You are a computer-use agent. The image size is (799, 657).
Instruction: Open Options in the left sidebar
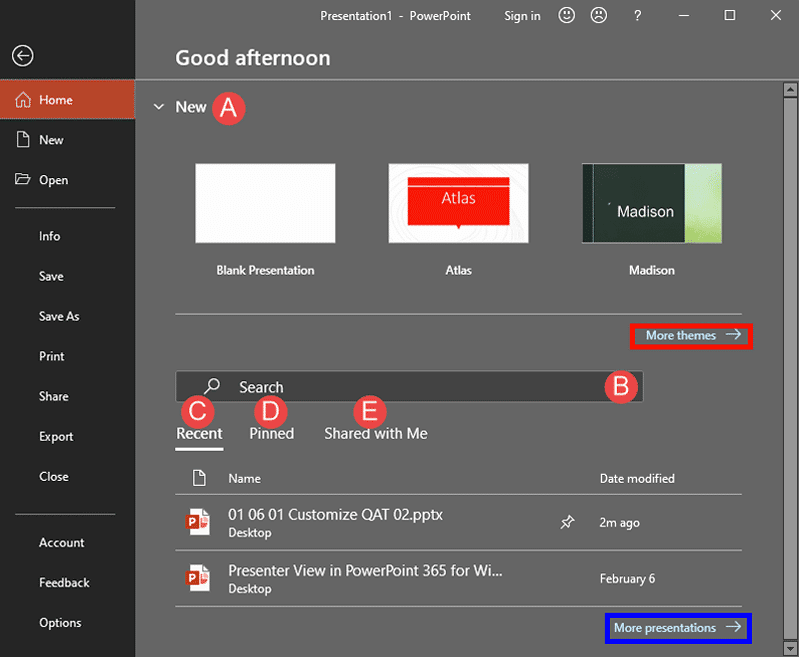[60, 622]
